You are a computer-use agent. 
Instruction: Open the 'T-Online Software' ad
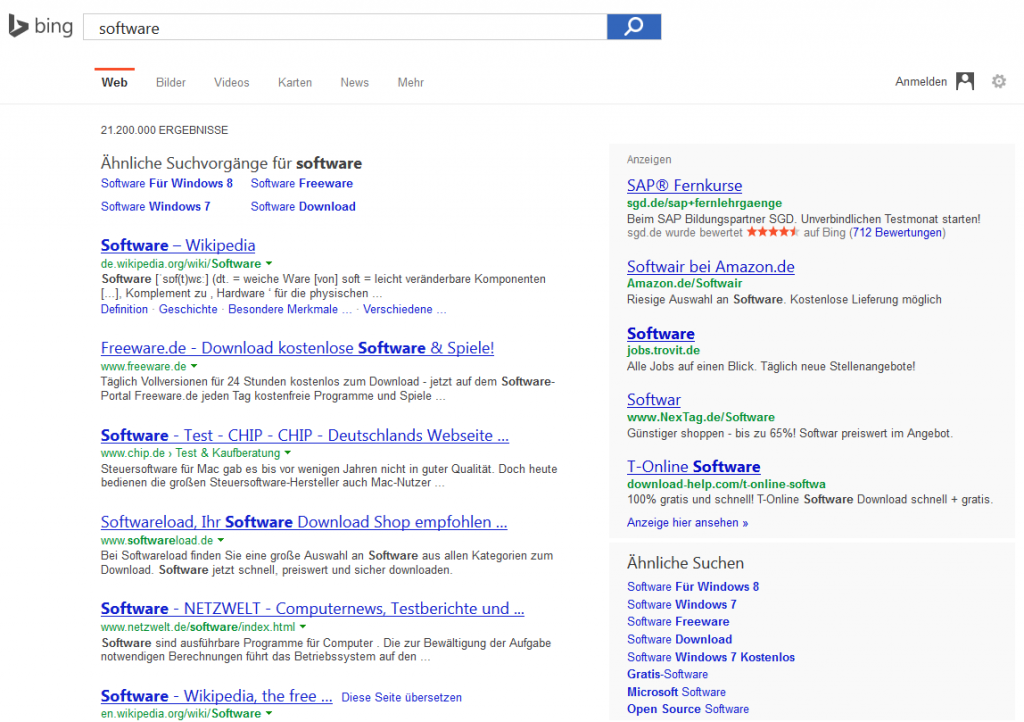(x=694, y=467)
